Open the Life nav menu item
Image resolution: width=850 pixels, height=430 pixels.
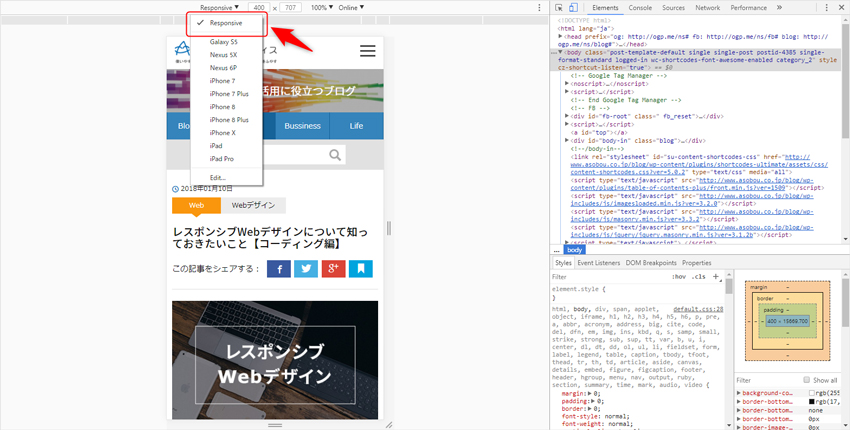[x=356, y=126]
